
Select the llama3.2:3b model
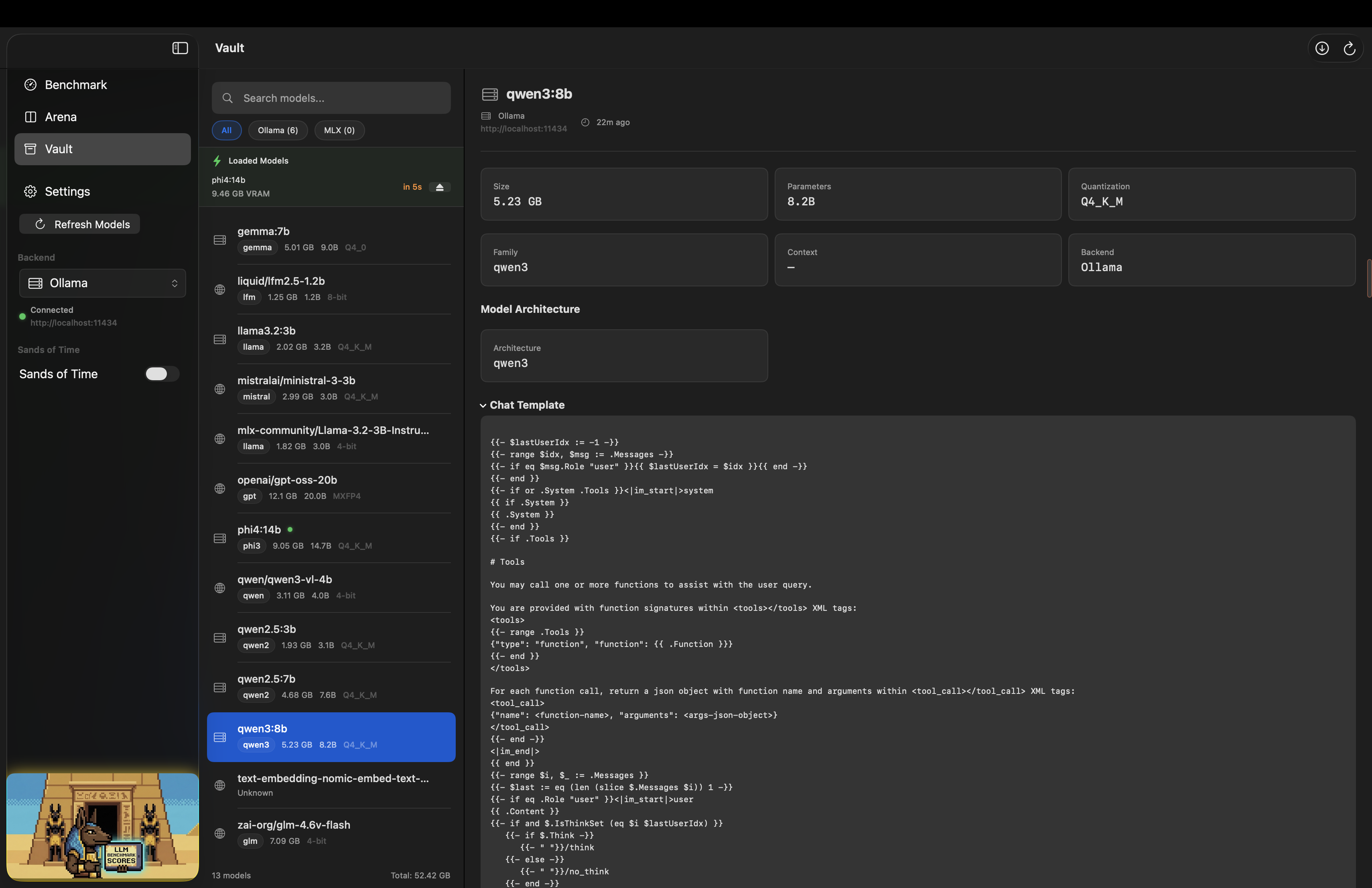click(x=331, y=339)
